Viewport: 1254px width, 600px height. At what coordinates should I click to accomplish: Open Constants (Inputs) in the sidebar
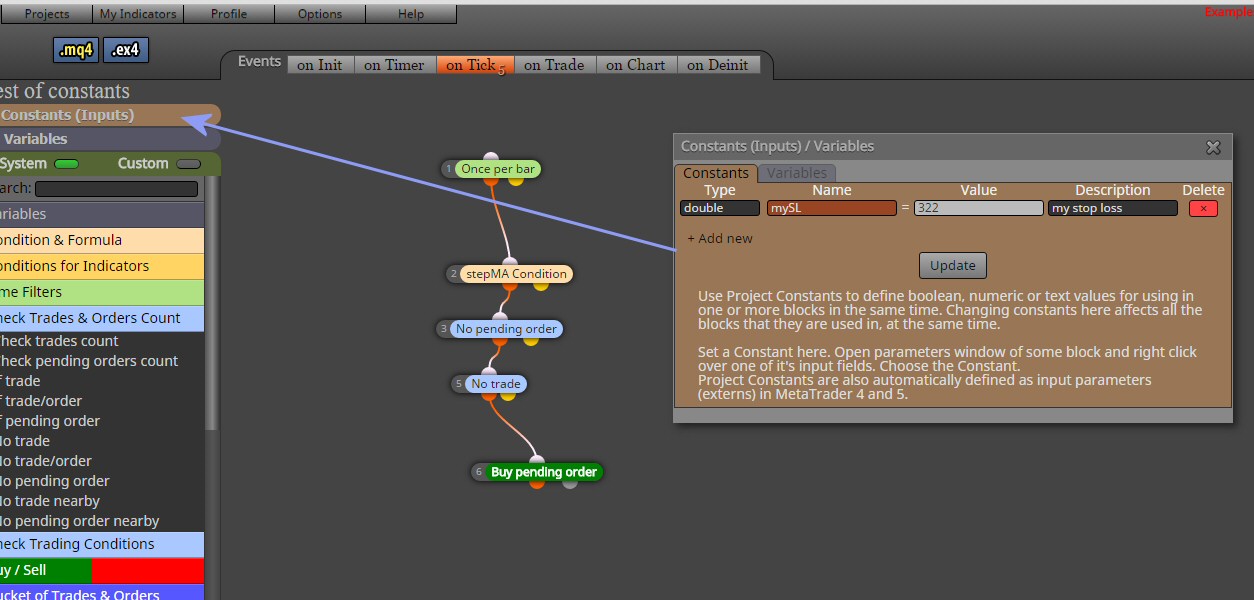(x=108, y=115)
